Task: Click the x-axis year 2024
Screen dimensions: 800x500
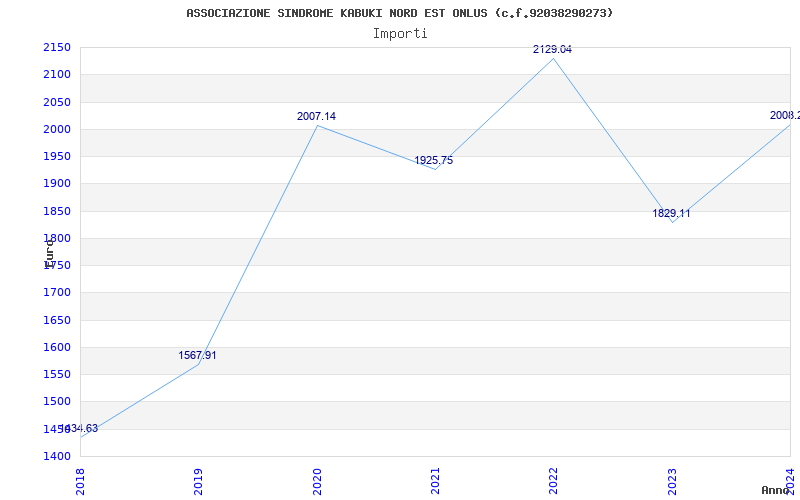Action: 790,482
